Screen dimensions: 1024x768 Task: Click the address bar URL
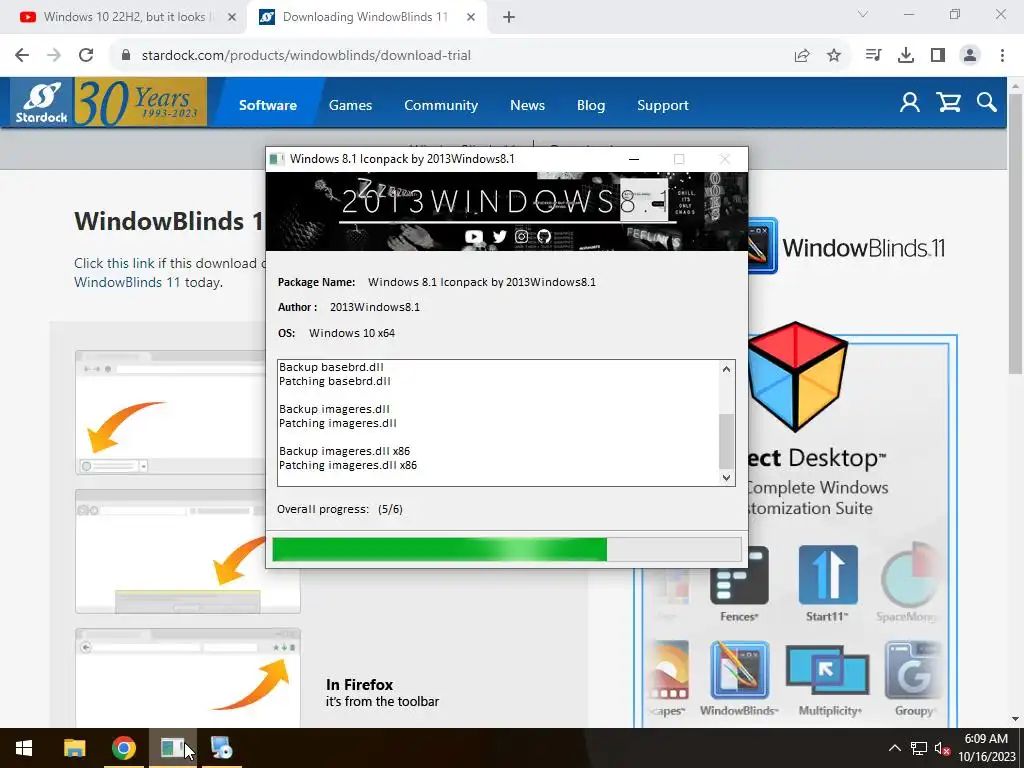(x=306, y=56)
